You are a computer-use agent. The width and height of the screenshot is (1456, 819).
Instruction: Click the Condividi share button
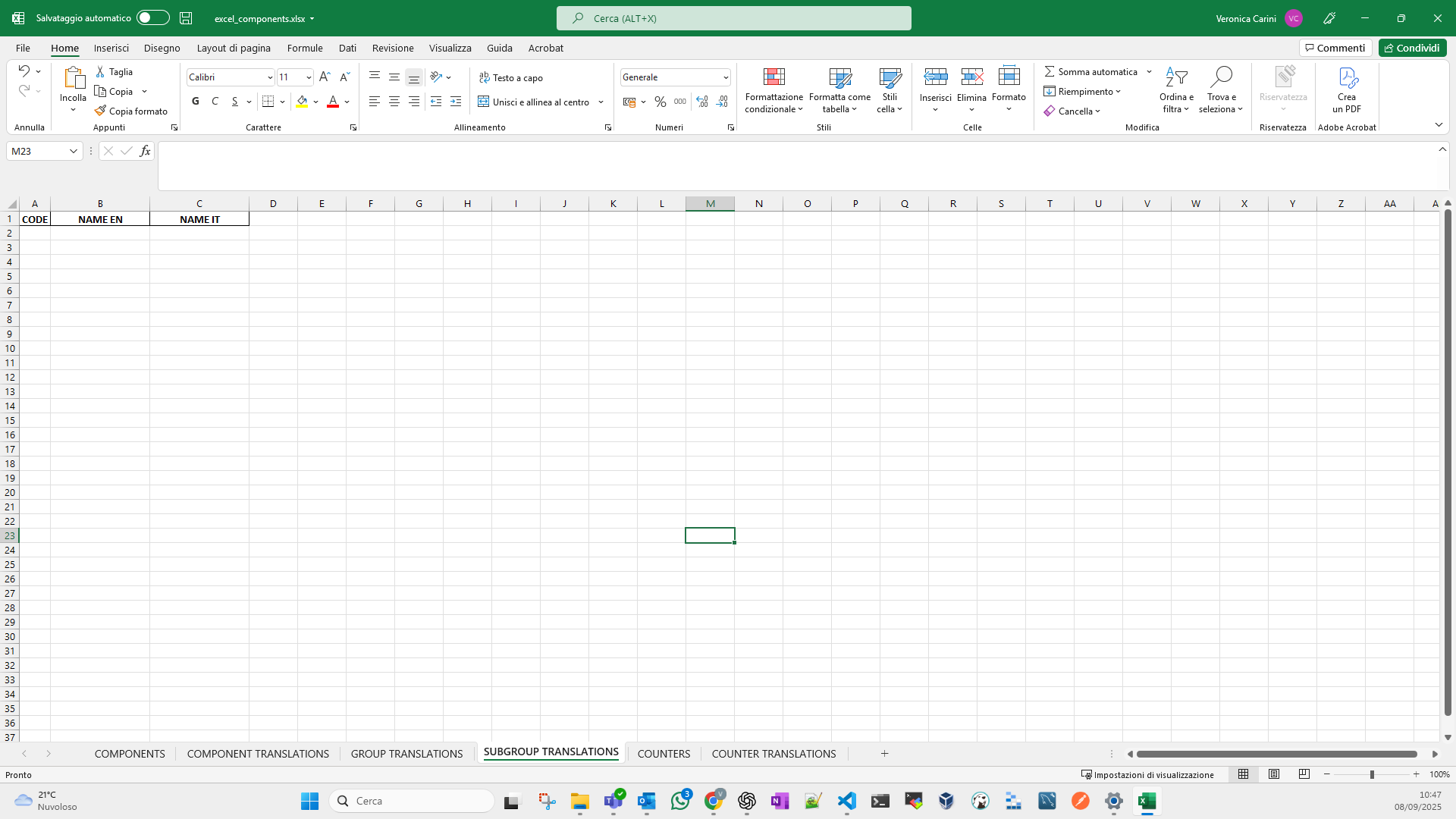(1412, 48)
